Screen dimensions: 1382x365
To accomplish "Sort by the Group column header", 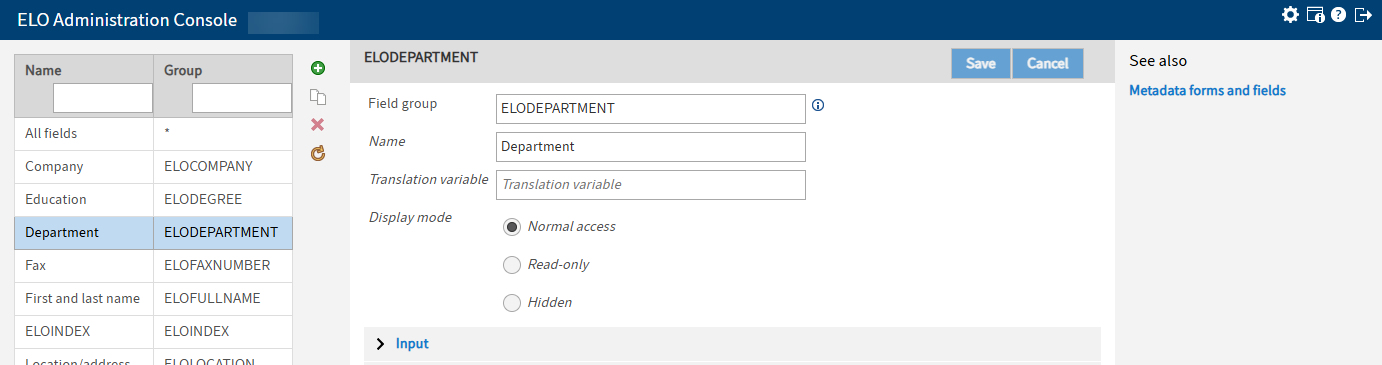I will (x=183, y=70).
